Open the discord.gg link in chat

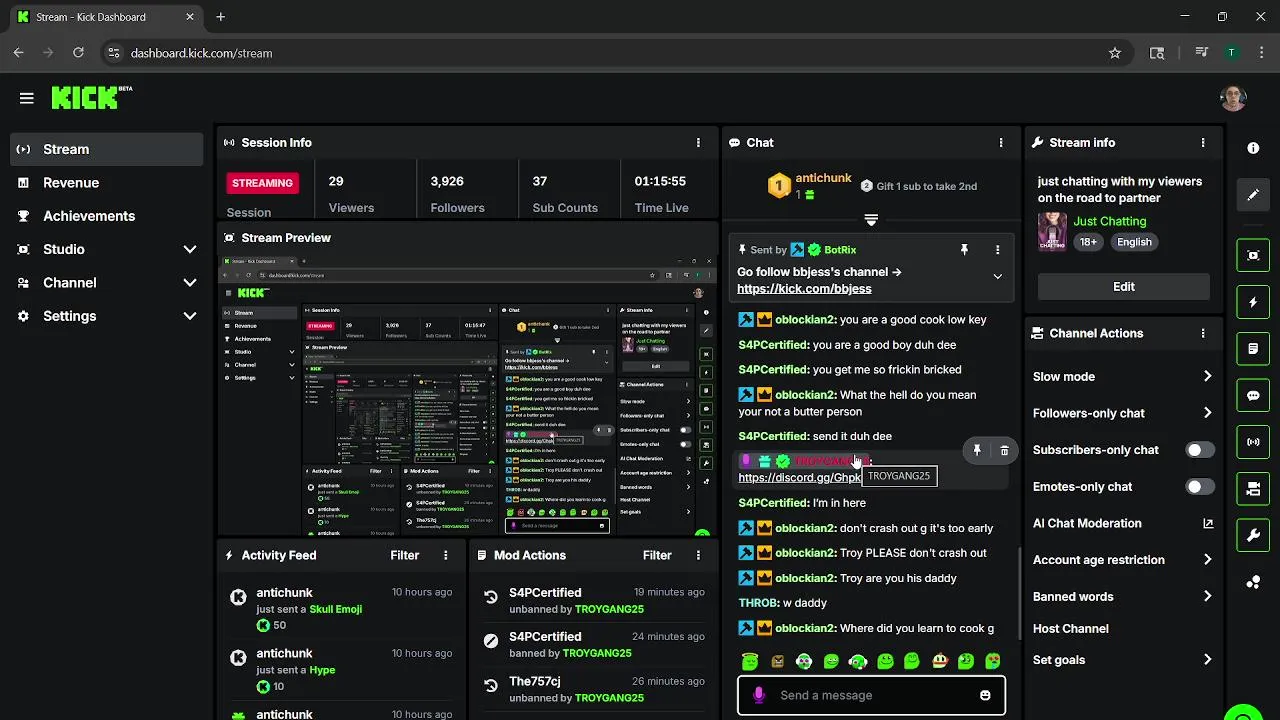(x=800, y=478)
